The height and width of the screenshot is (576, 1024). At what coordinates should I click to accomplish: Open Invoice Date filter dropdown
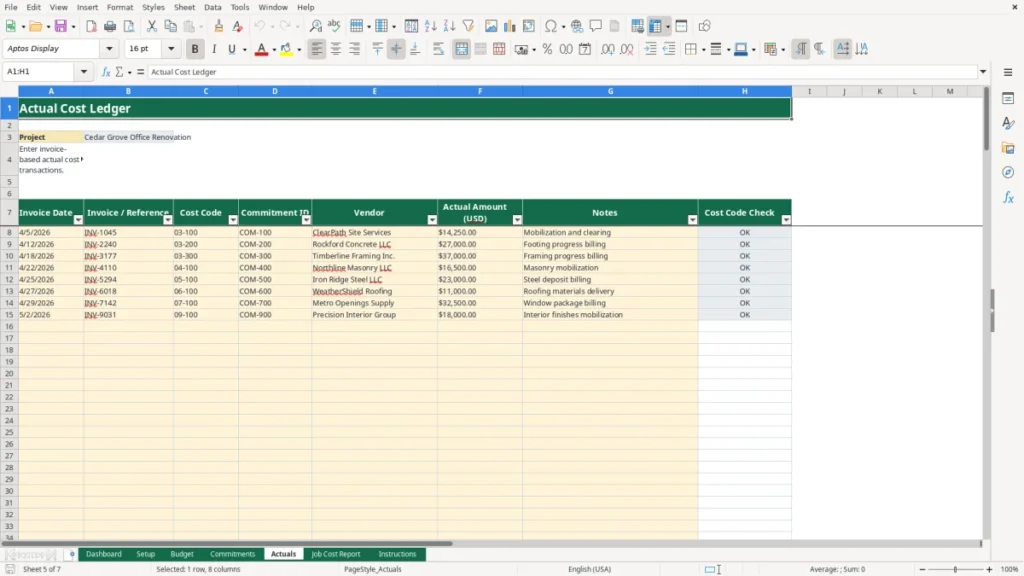click(78, 220)
